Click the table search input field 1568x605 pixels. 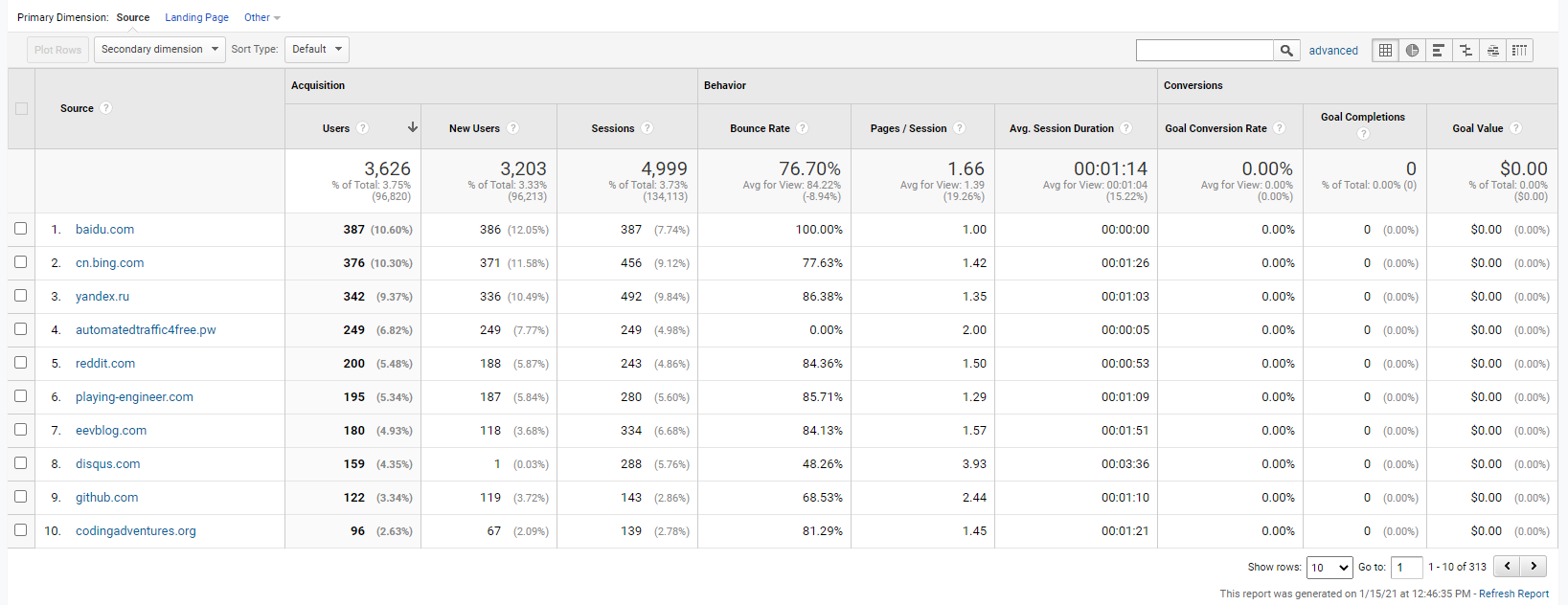pyautogui.click(x=1204, y=51)
